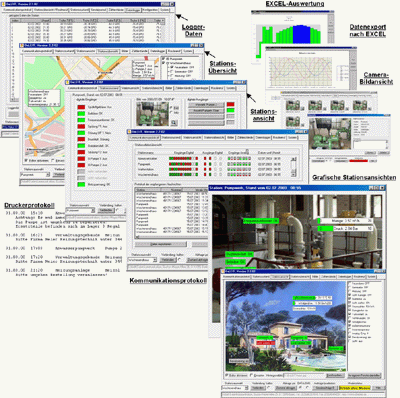Click Druck 2.08 Bar gauge in Pumpwerk photo

346,228
